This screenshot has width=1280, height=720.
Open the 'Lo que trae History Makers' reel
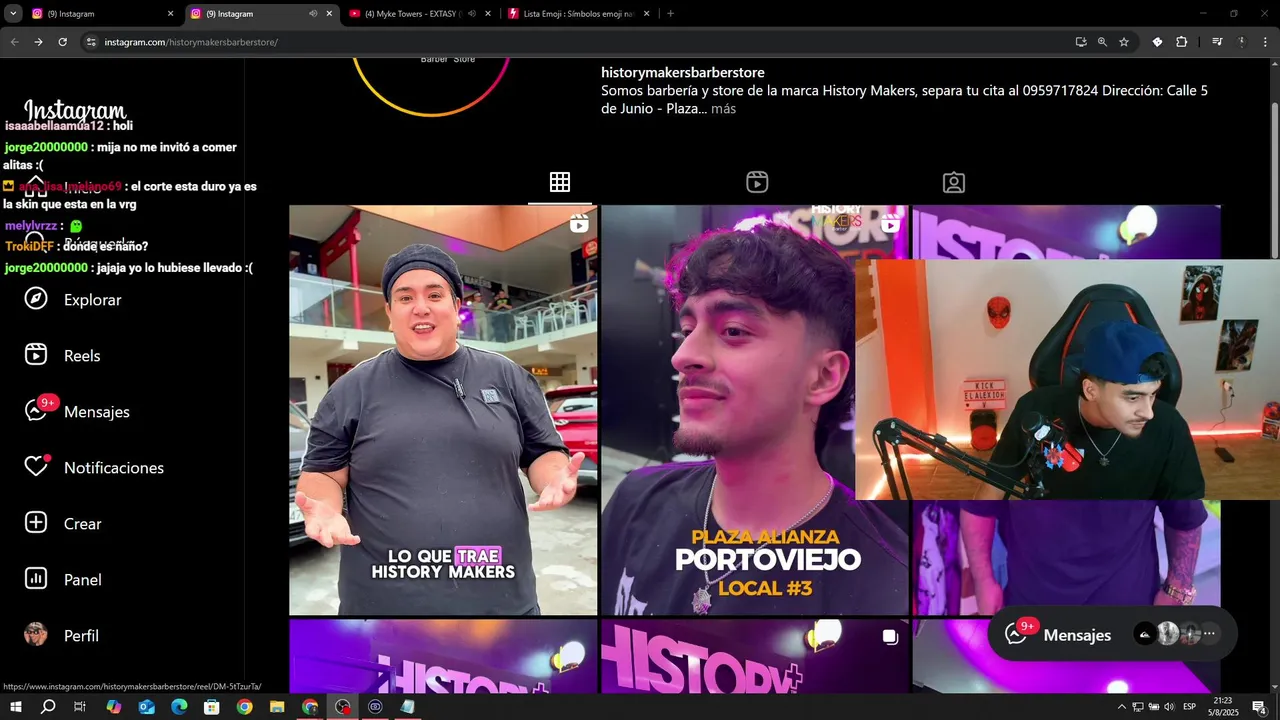point(443,410)
